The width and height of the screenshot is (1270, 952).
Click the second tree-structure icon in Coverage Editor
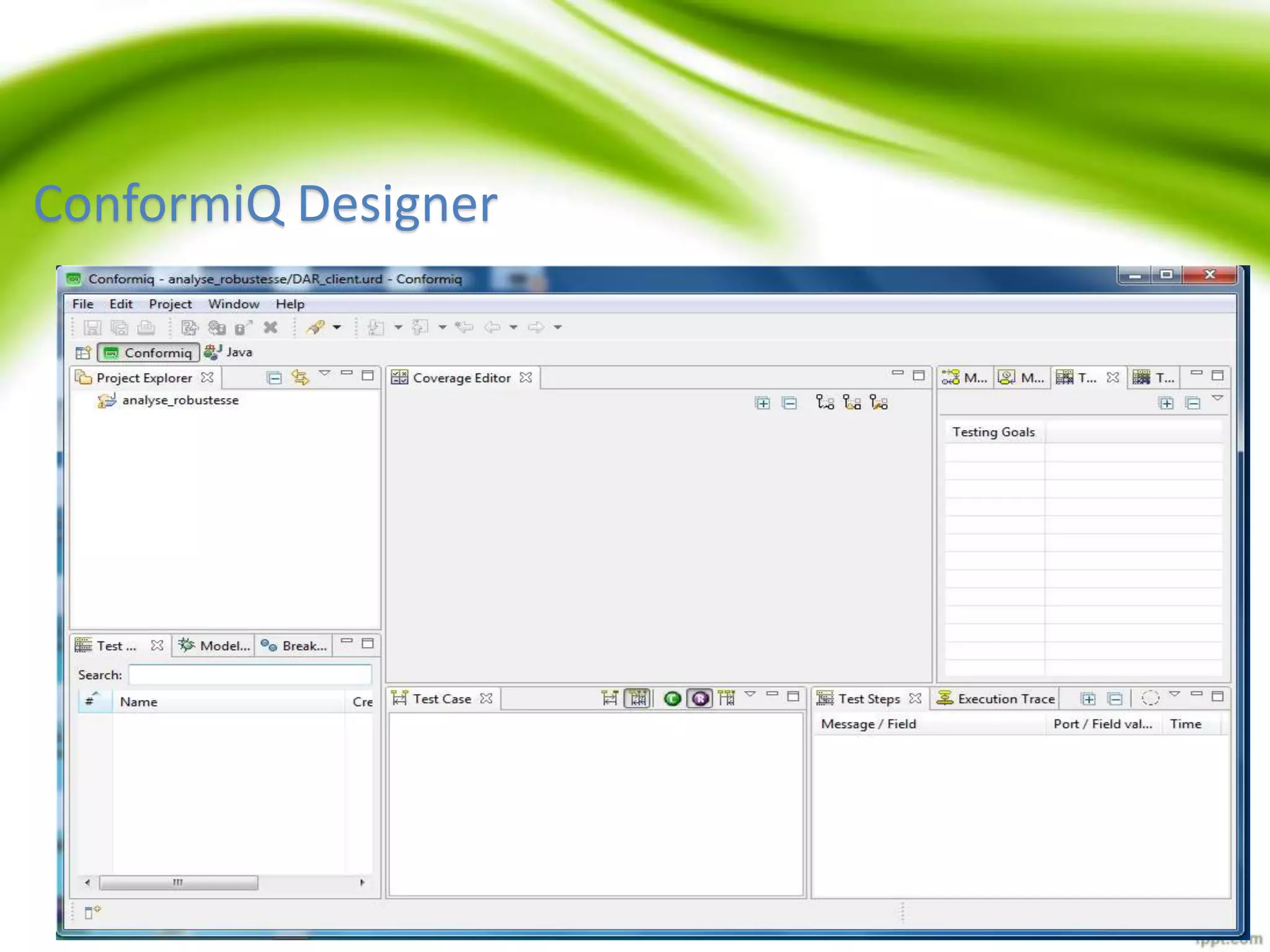coord(852,402)
